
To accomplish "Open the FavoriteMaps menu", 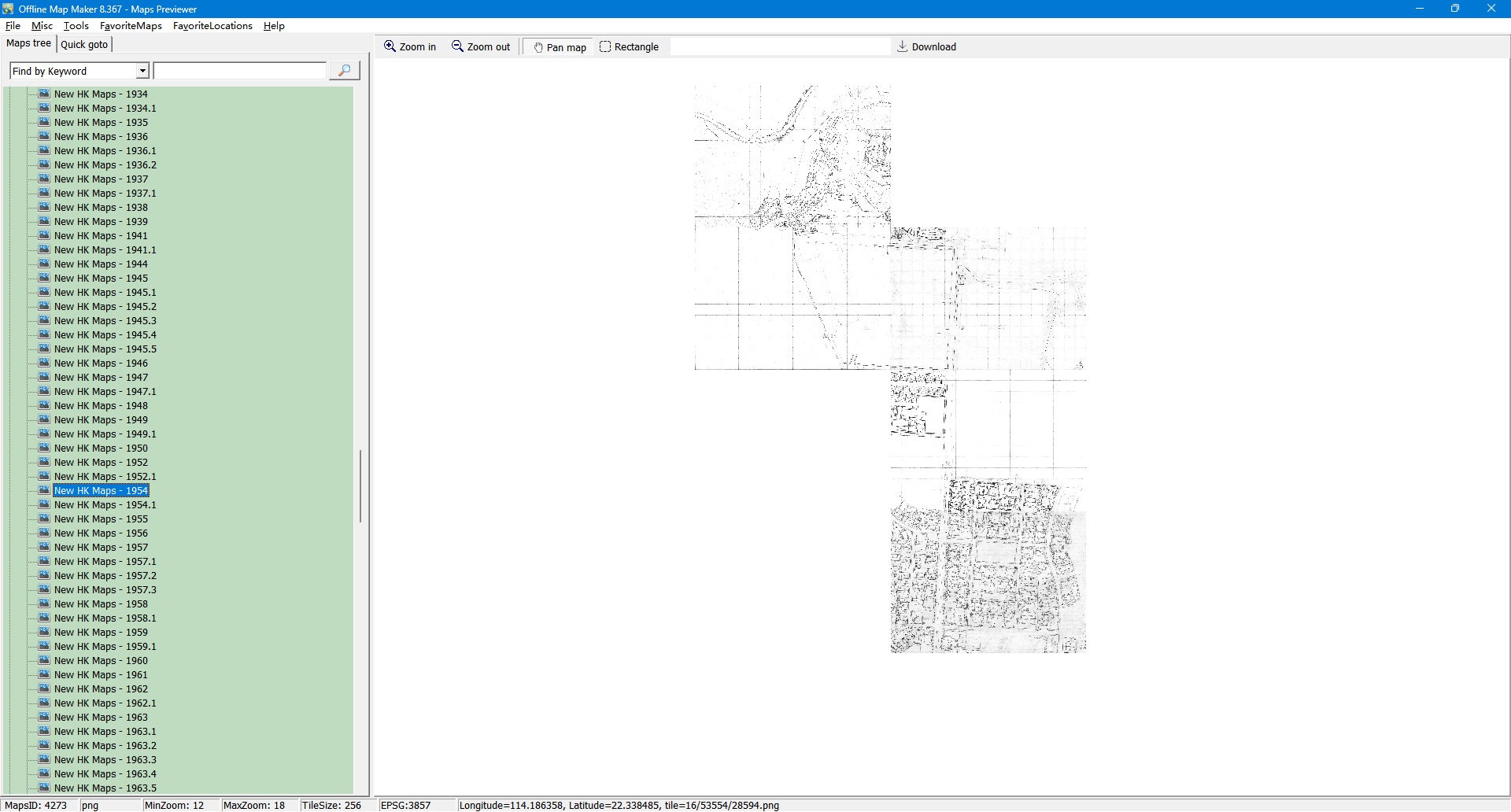I will [x=131, y=26].
